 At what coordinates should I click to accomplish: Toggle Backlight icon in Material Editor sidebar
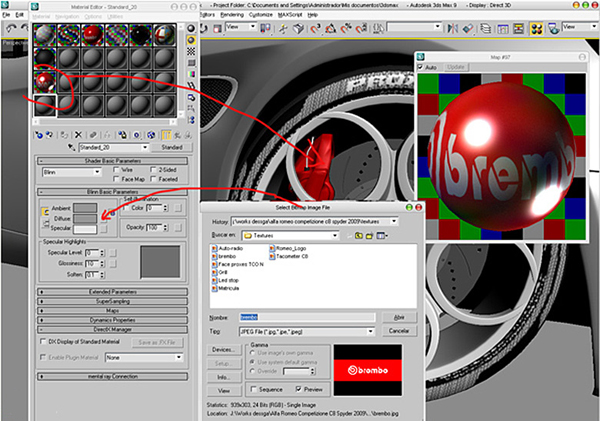click(x=191, y=40)
